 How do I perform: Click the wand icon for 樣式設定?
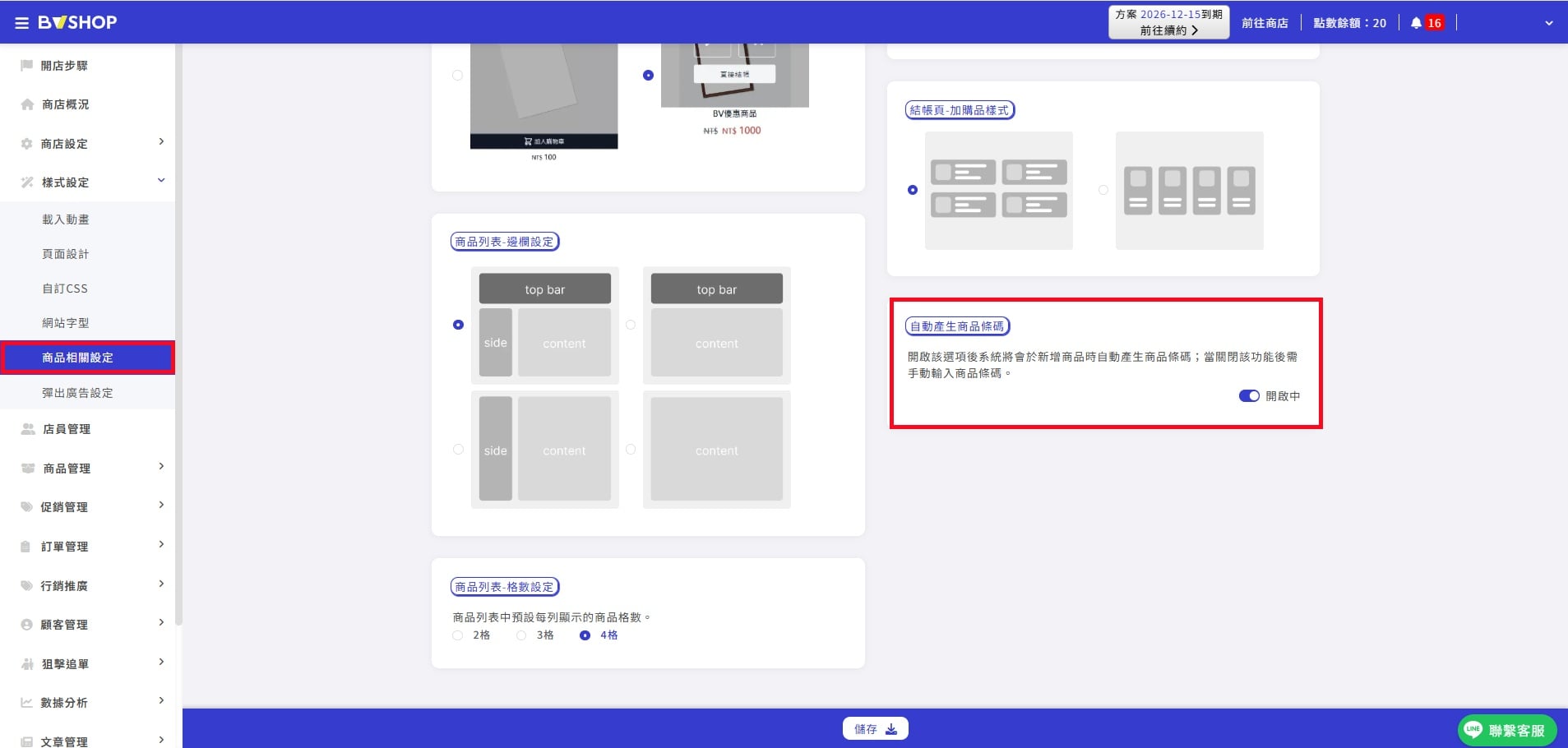point(27,182)
